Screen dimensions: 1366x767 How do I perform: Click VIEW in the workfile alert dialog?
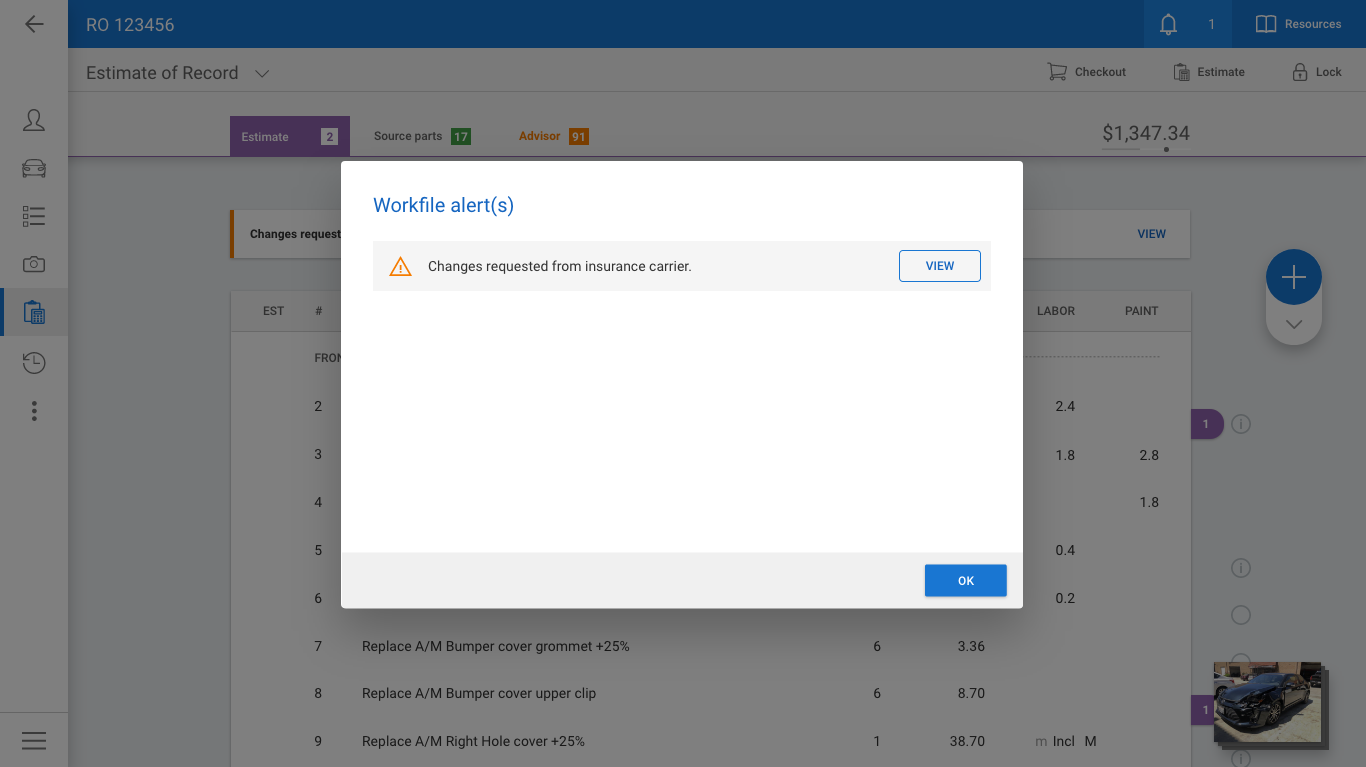939,266
